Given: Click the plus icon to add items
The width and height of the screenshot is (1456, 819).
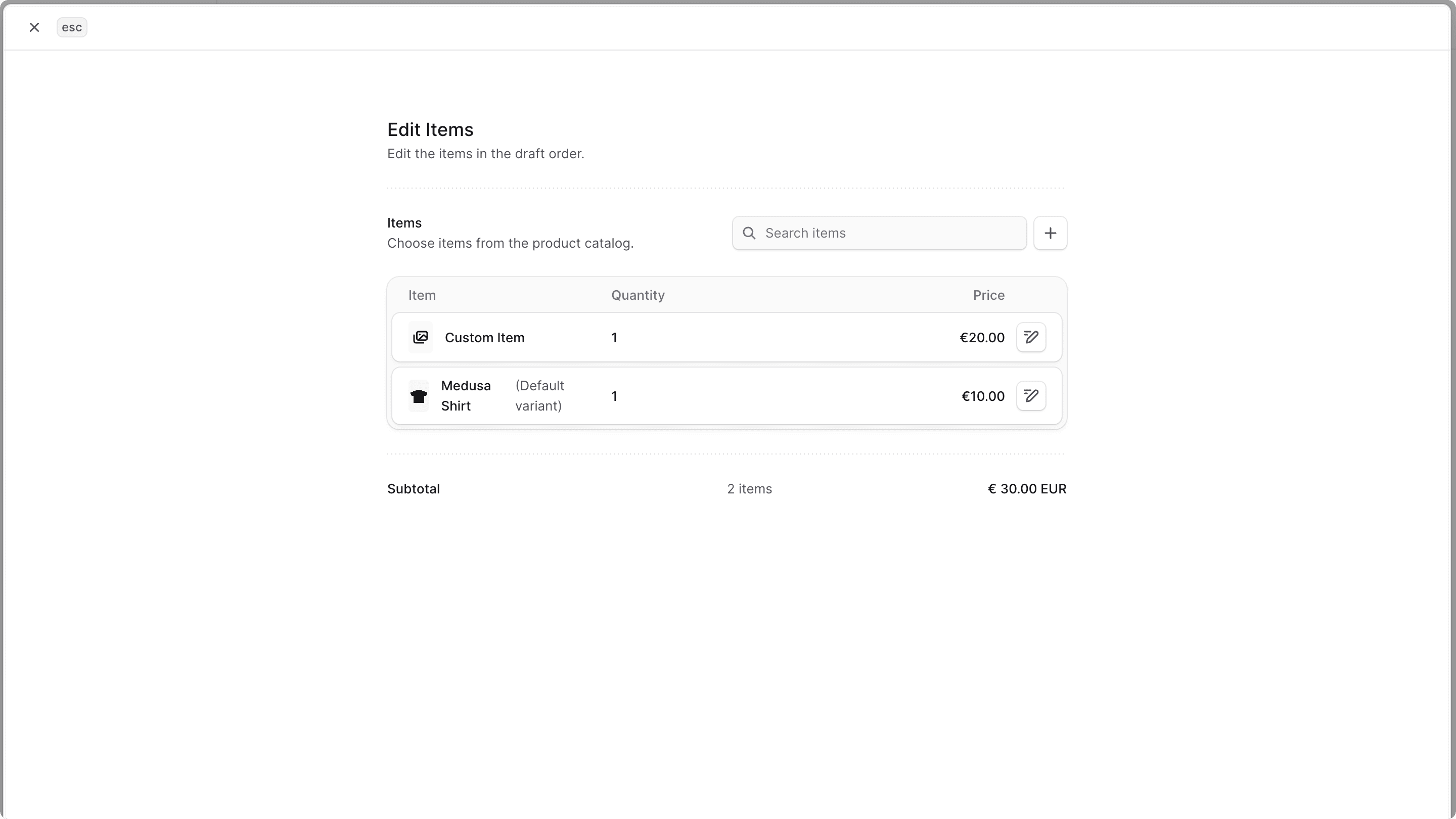Looking at the screenshot, I should click(x=1050, y=233).
